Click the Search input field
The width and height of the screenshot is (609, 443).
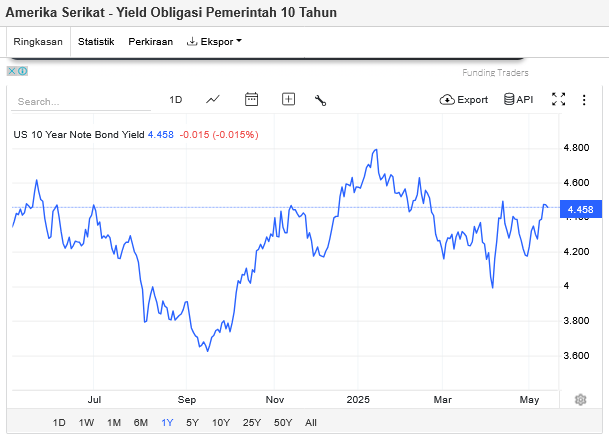tap(80, 101)
